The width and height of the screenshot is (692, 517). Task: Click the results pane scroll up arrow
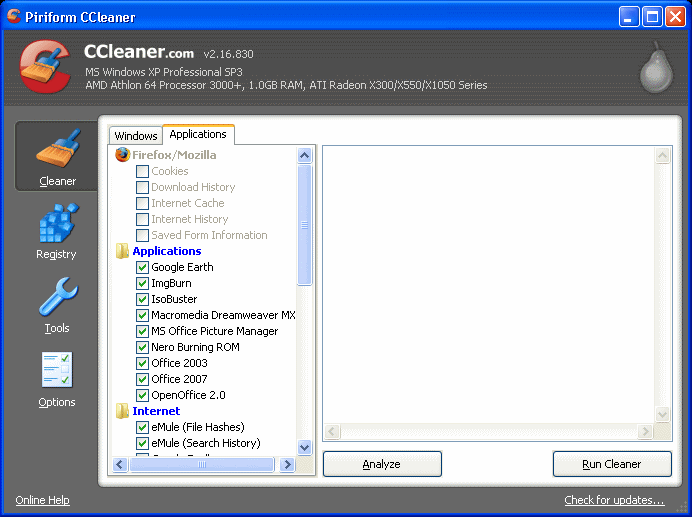click(x=662, y=155)
